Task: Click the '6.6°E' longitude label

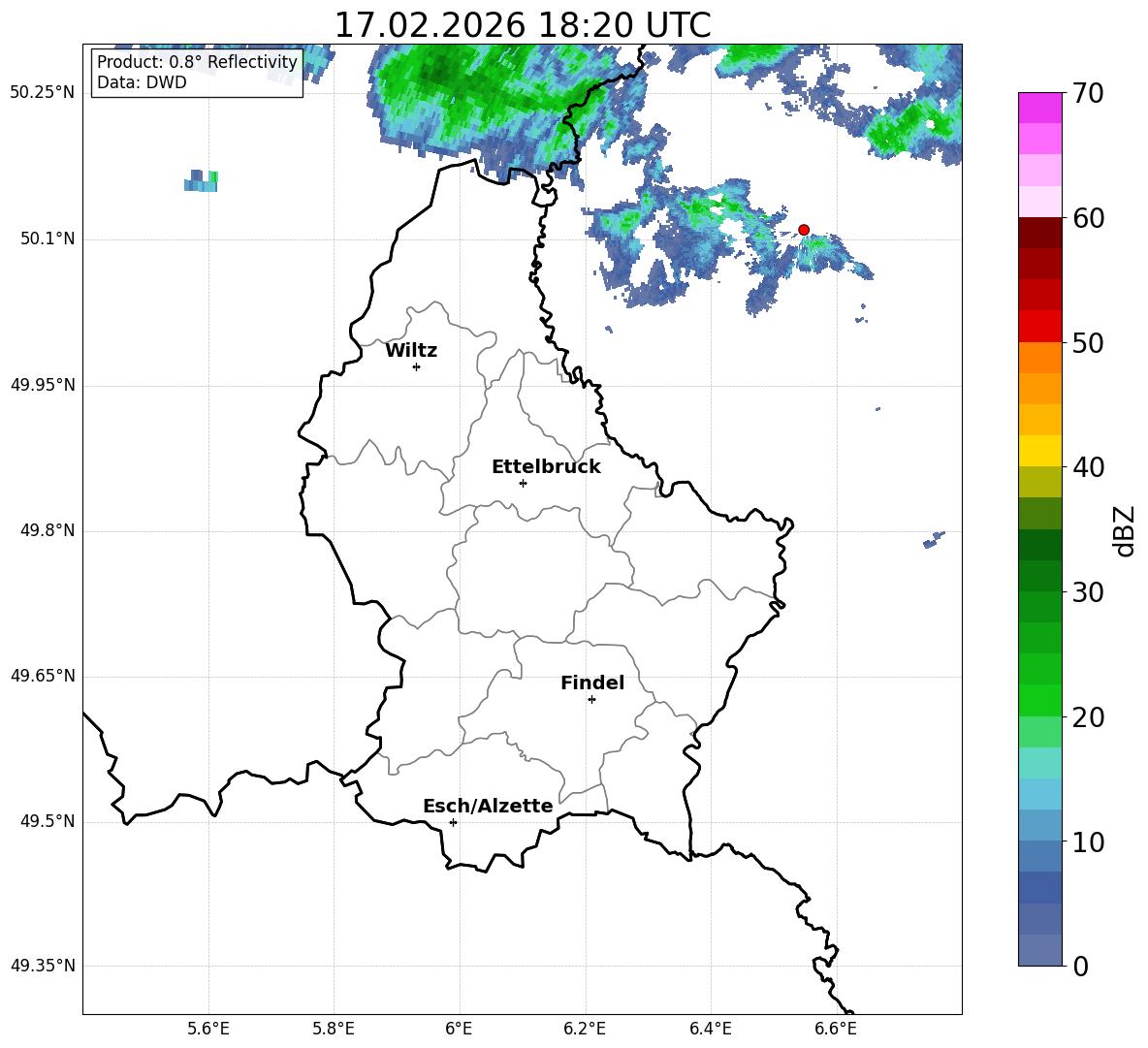Action: click(836, 1030)
